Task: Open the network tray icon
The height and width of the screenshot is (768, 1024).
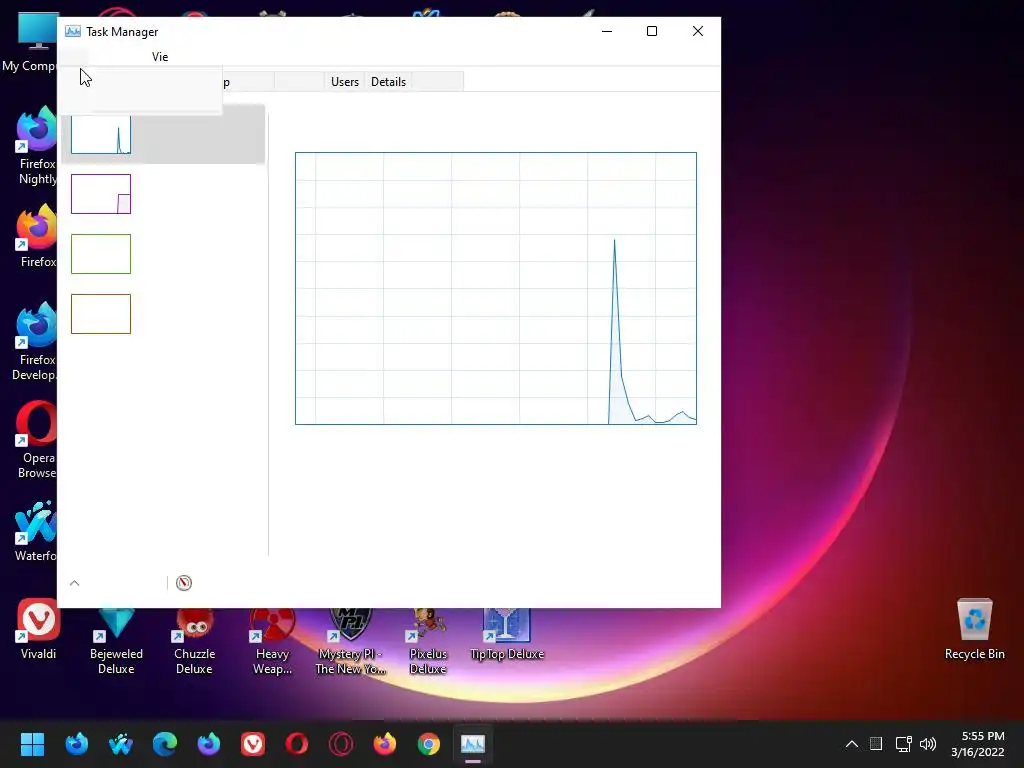Action: click(903, 744)
